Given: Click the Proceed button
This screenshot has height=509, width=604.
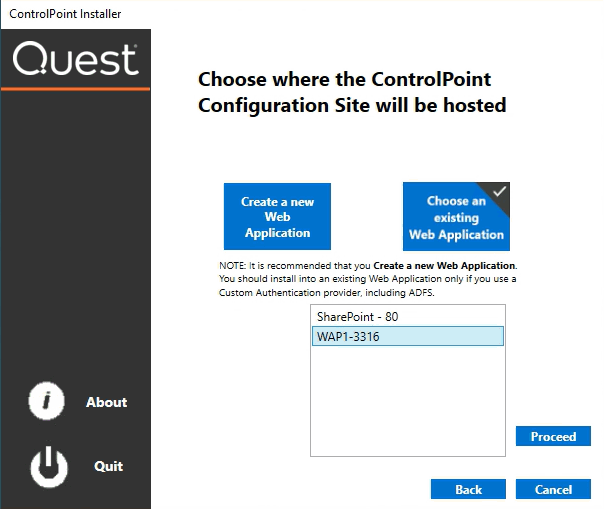Looking at the screenshot, I should click(553, 436).
